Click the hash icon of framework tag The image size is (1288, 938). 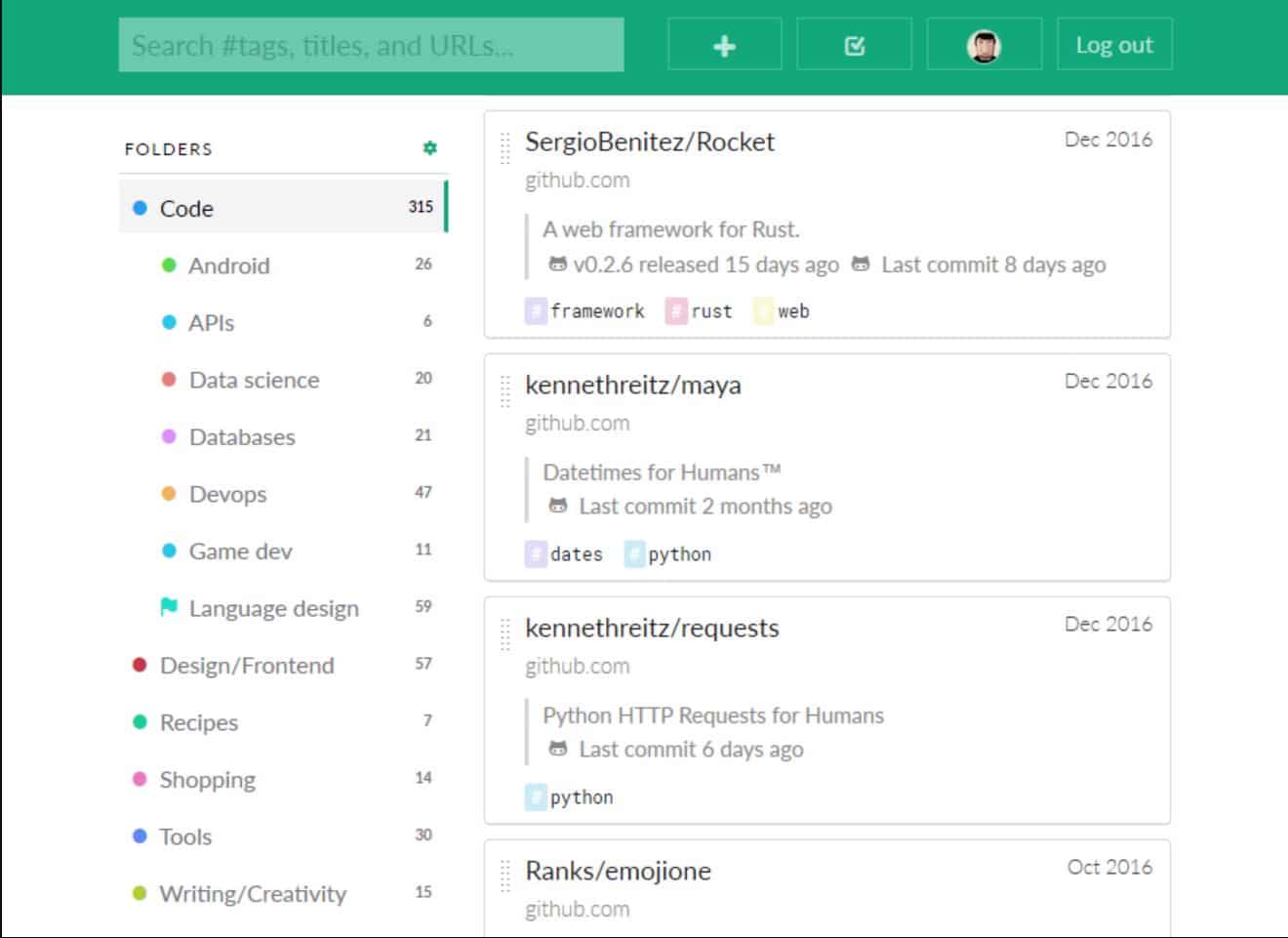(x=536, y=310)
